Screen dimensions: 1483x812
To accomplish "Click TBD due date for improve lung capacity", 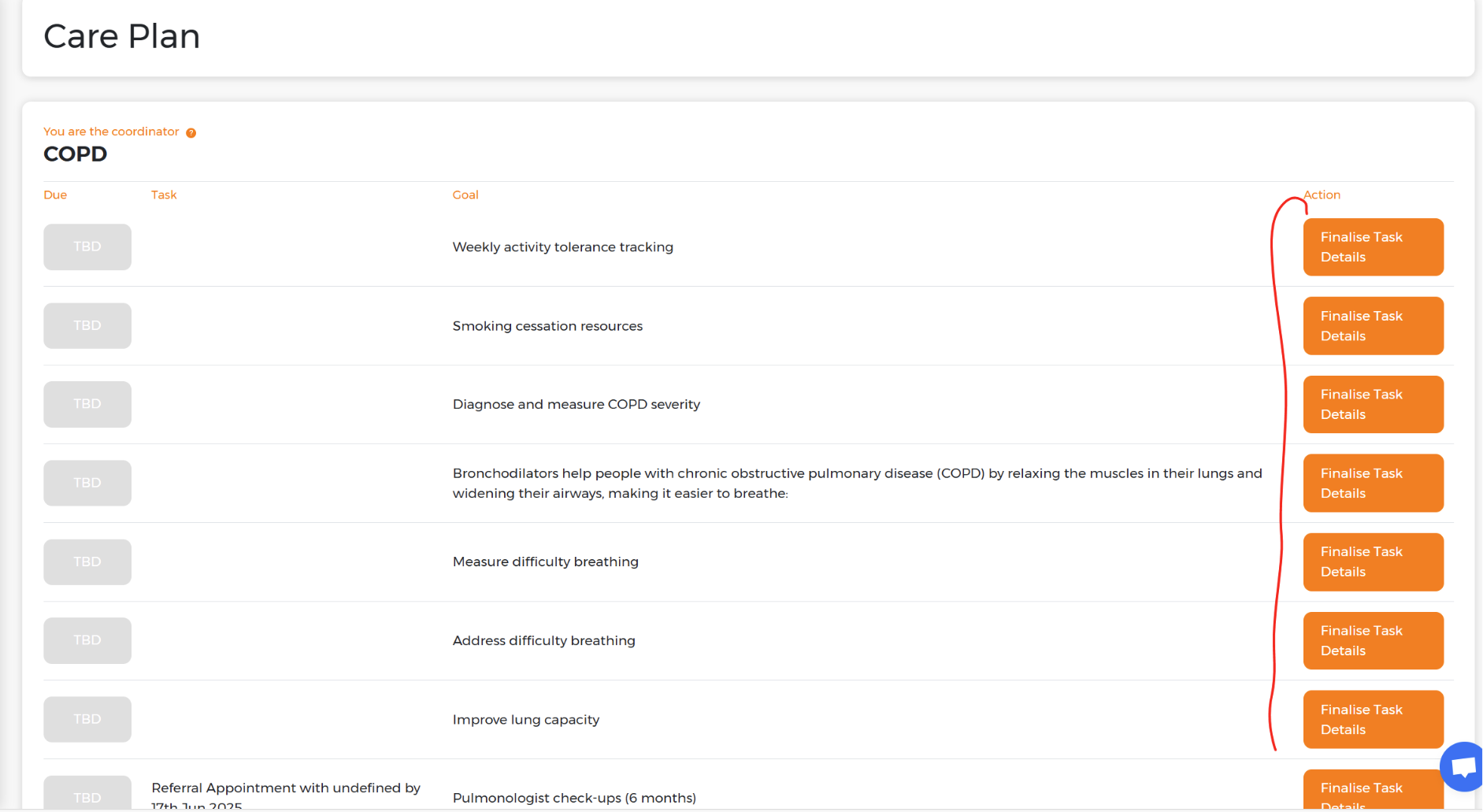I will 87,720.
